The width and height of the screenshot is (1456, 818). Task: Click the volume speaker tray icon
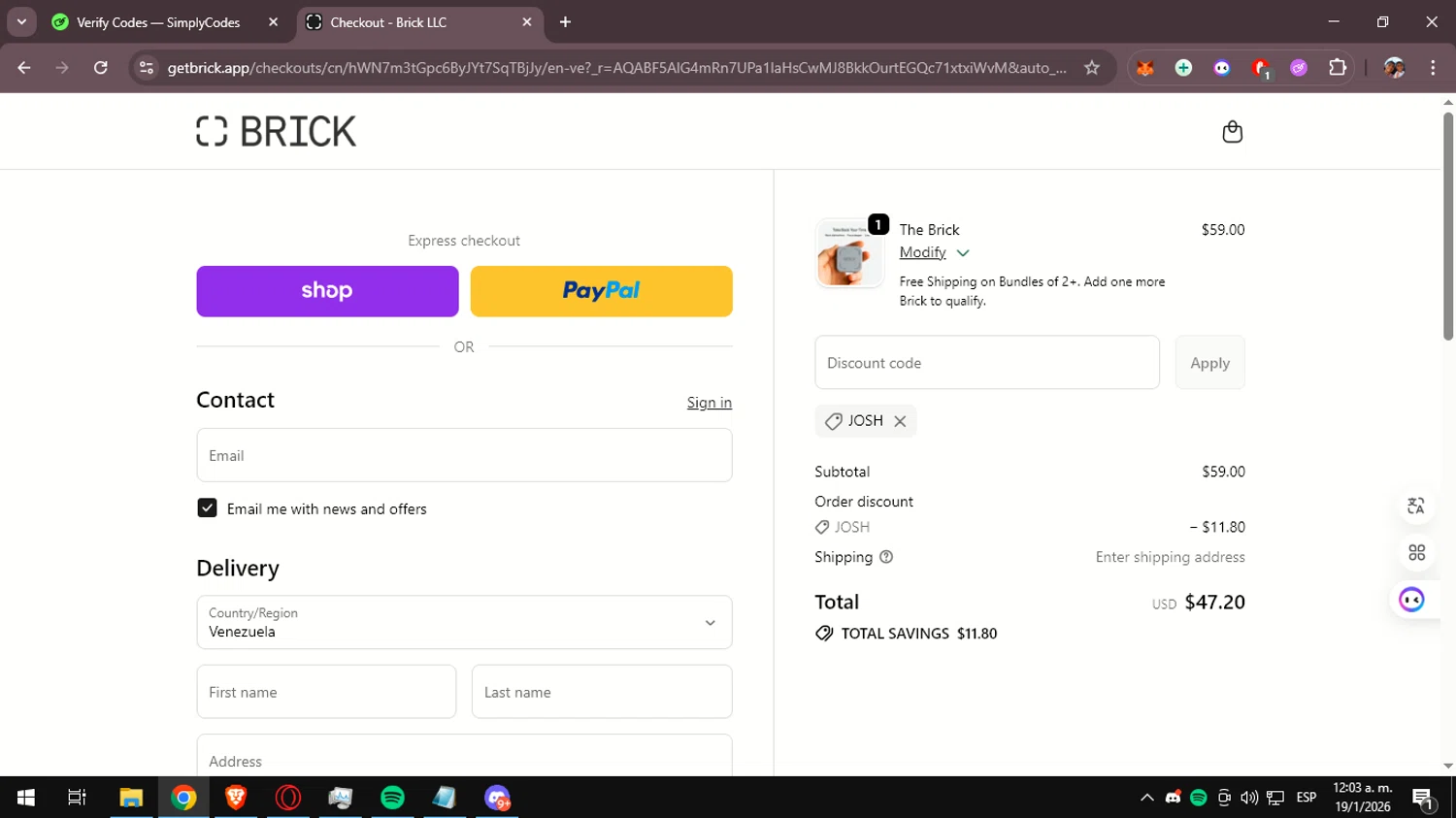[x=1249, y=798]
